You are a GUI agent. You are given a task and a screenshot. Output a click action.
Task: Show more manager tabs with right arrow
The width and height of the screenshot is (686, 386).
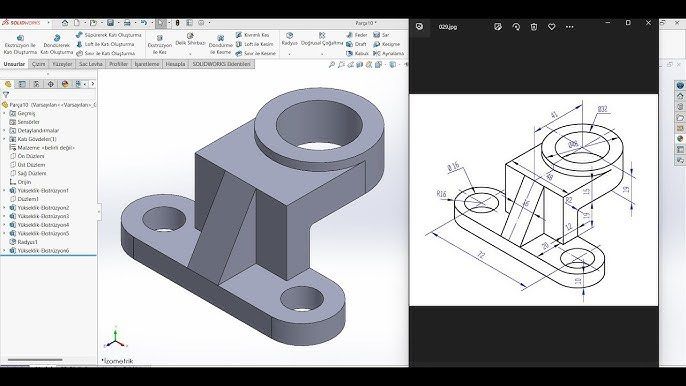click(92, 84)
